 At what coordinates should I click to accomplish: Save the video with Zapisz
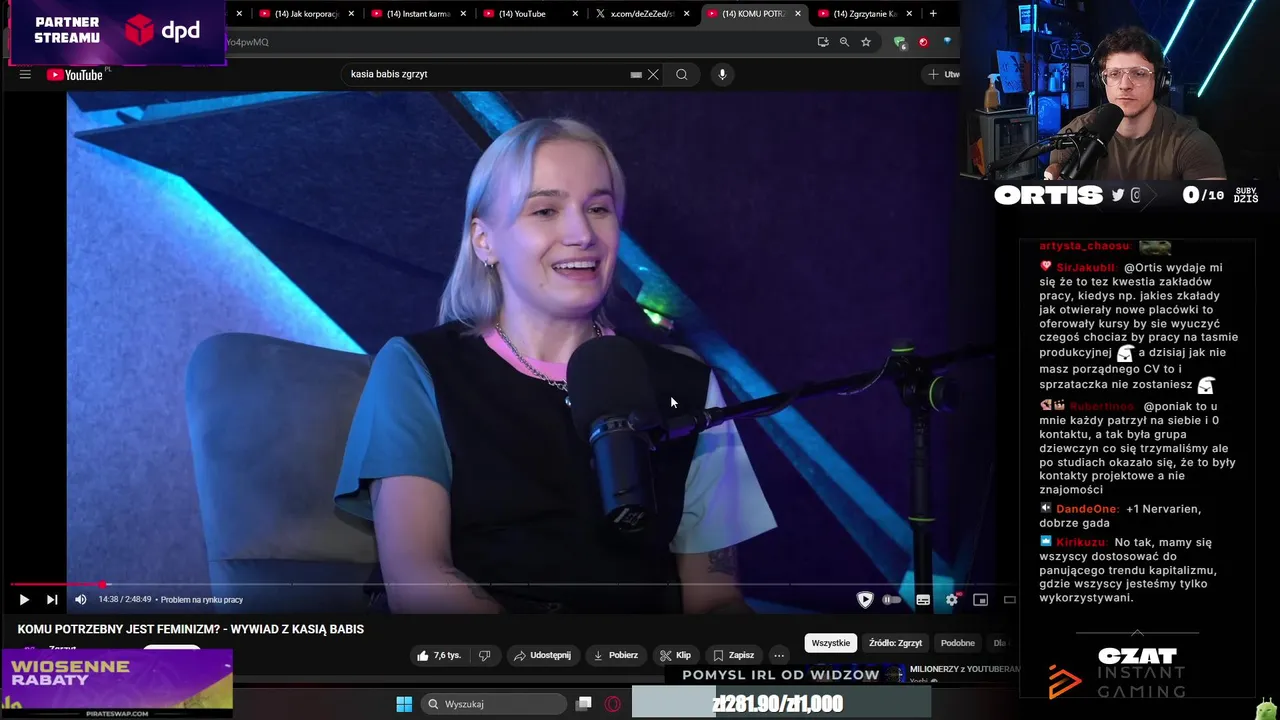coord(733,655)
